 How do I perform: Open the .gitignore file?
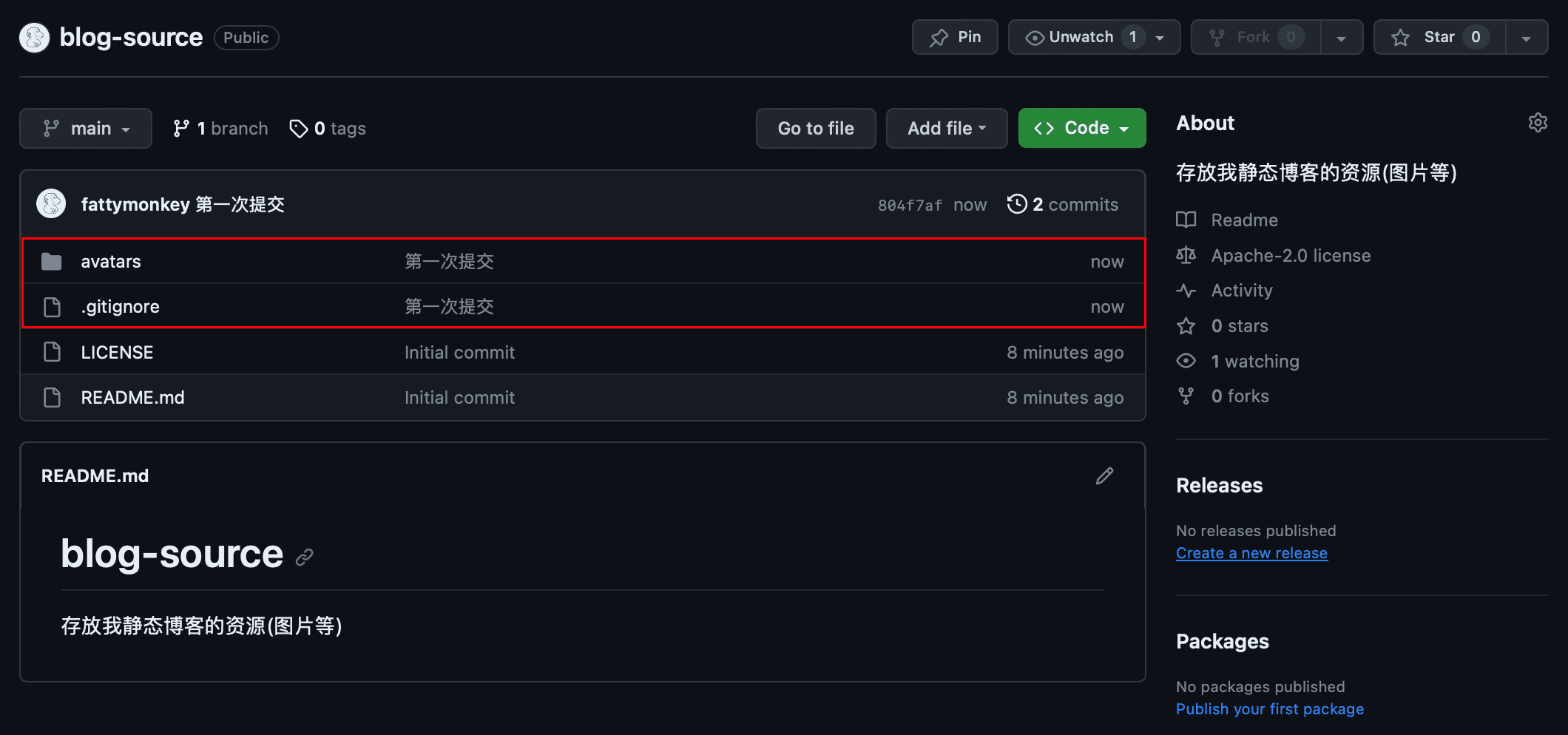(x=120, y=306)
